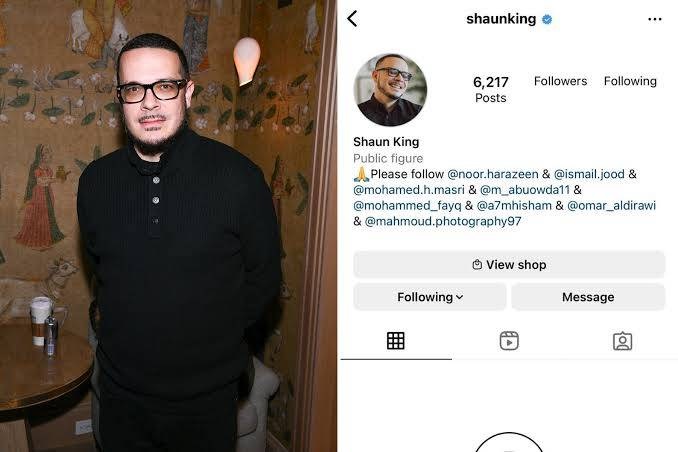Open the @mahmoud.photography97 mention
The image size is (678, 452).
pyautogui.click(x=443, y=221)
